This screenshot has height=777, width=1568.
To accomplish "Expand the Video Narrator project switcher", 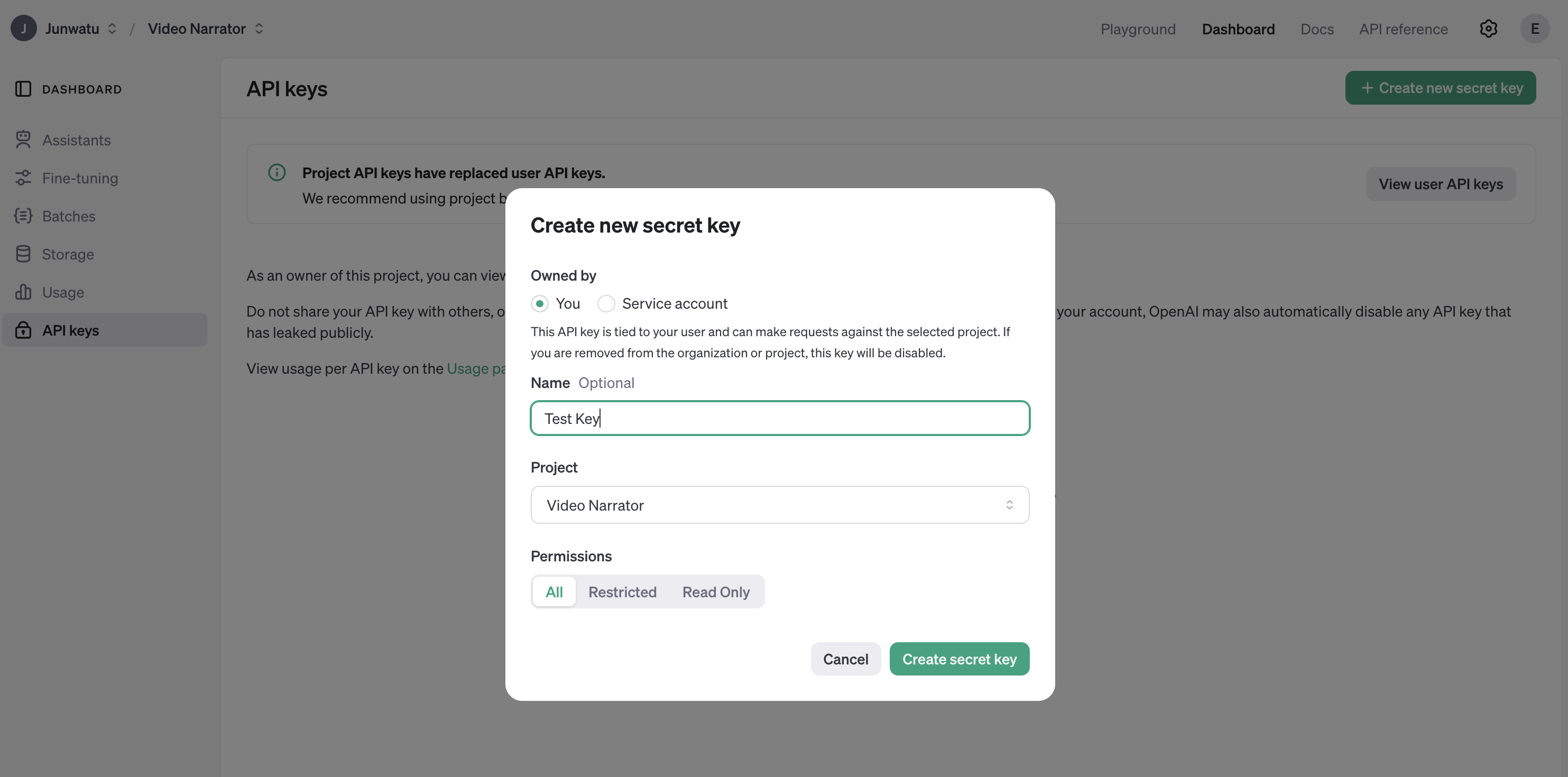I will pyautogui.click(x=259, y=29).
